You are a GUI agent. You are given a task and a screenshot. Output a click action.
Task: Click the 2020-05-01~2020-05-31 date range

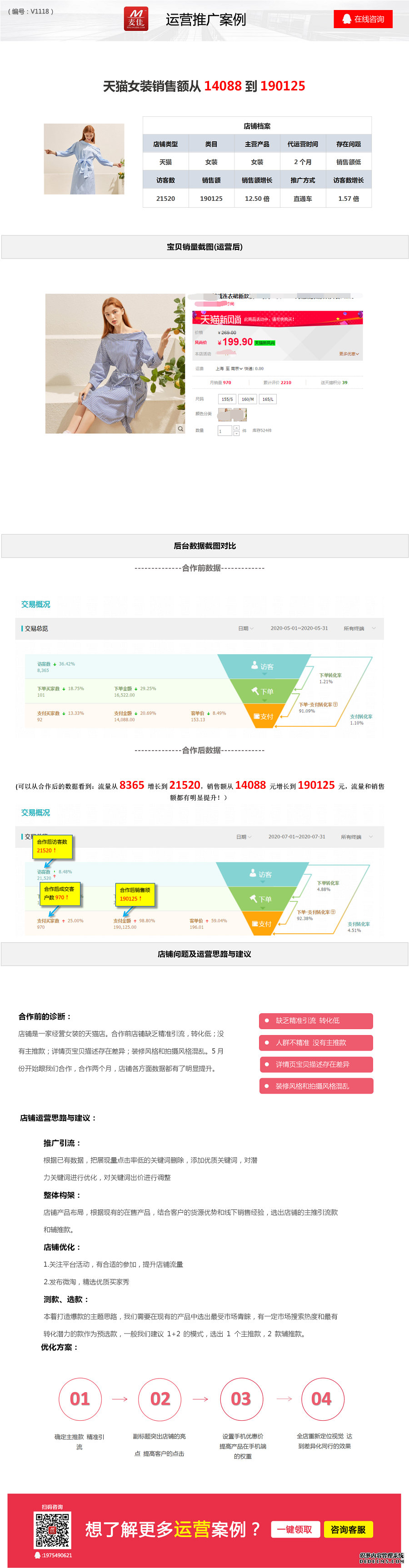(x=299, y=628)
